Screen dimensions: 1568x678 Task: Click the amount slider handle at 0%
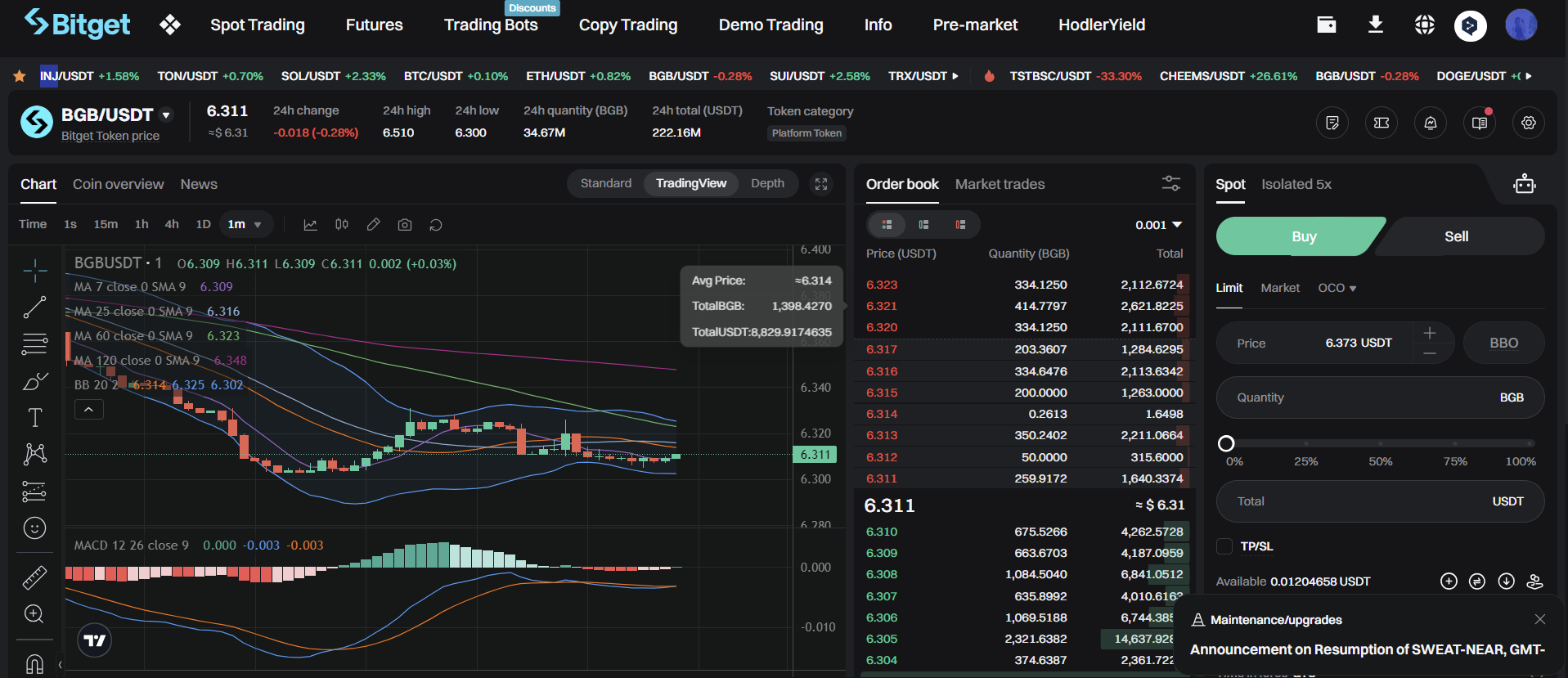pyautogui.click(x=1226, y=443)
